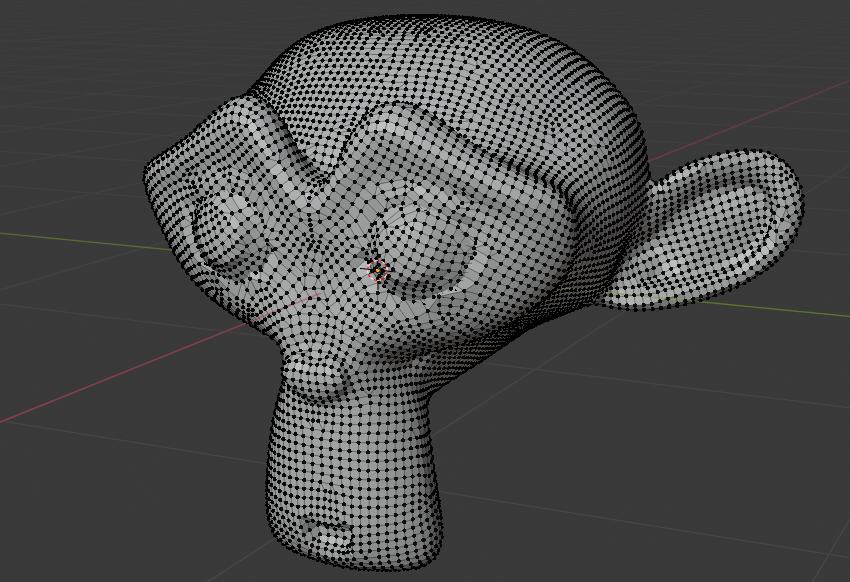This screenshot has width=850, height=582.
Task: Click the monkey's protruding ear mesh
Action: pos(705,230)
